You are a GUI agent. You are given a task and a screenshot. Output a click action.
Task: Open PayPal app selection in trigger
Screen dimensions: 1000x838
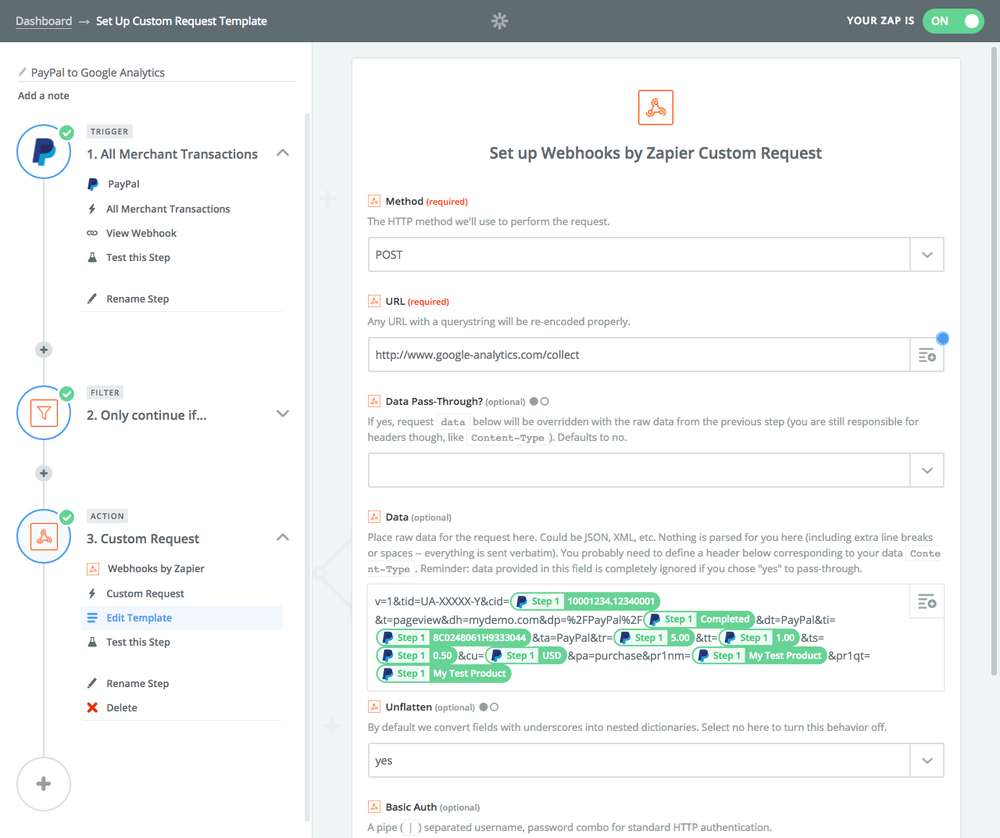click(123, 184)
